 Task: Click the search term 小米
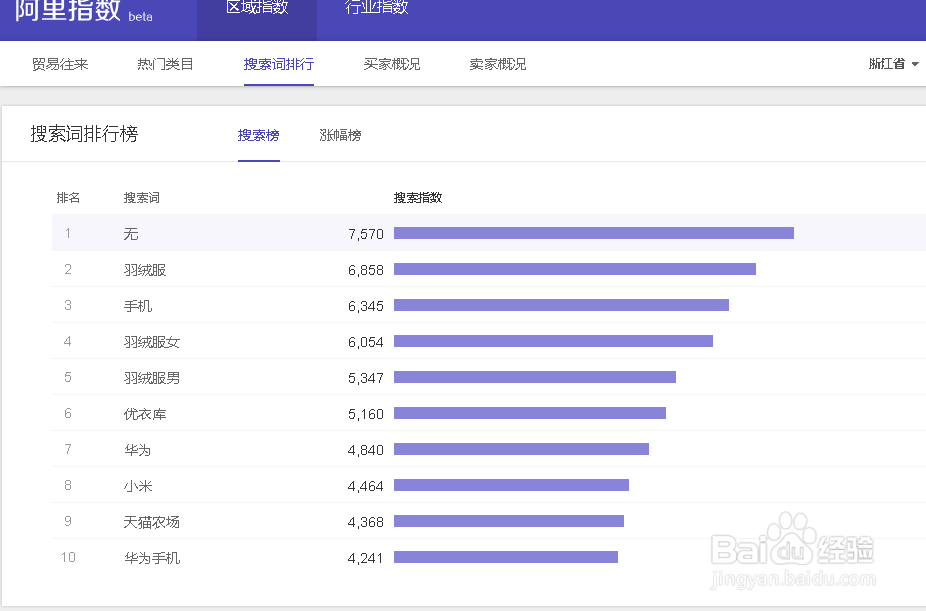click(138, 486)
